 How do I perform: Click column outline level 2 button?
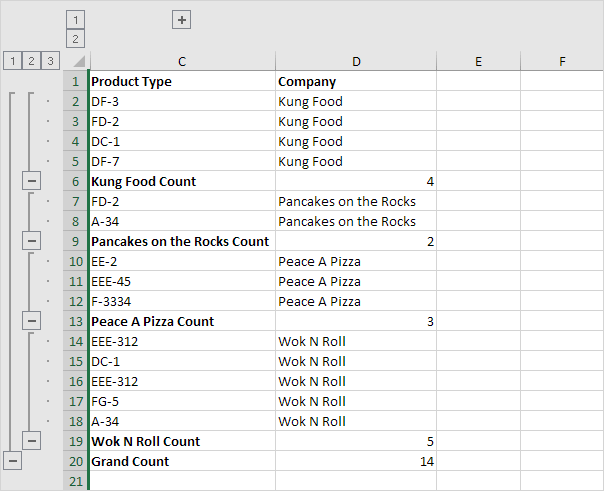tap(75, 39)
